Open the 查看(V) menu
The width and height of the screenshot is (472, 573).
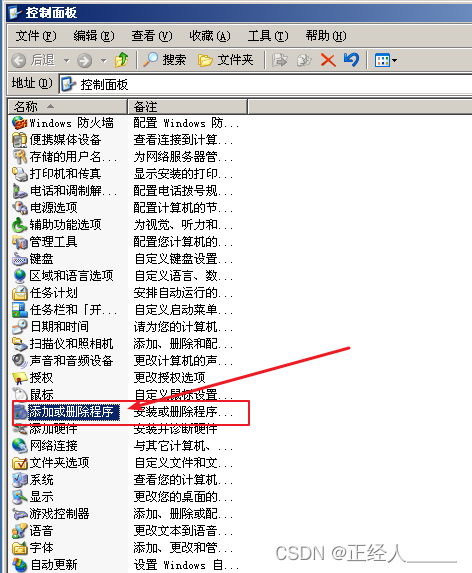click(x=152, y=36)
